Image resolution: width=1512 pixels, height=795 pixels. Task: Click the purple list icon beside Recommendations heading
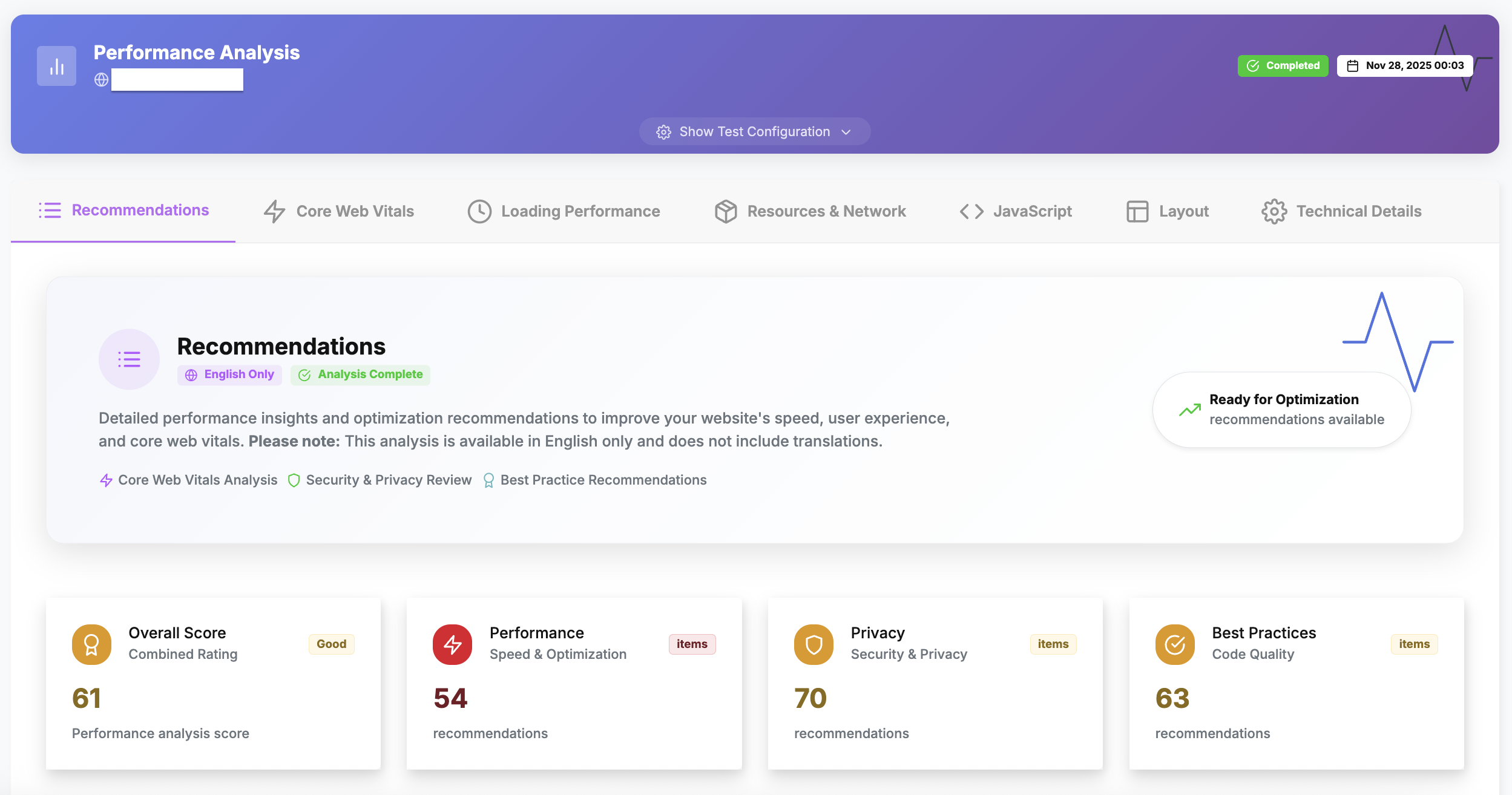coord(129,359)
